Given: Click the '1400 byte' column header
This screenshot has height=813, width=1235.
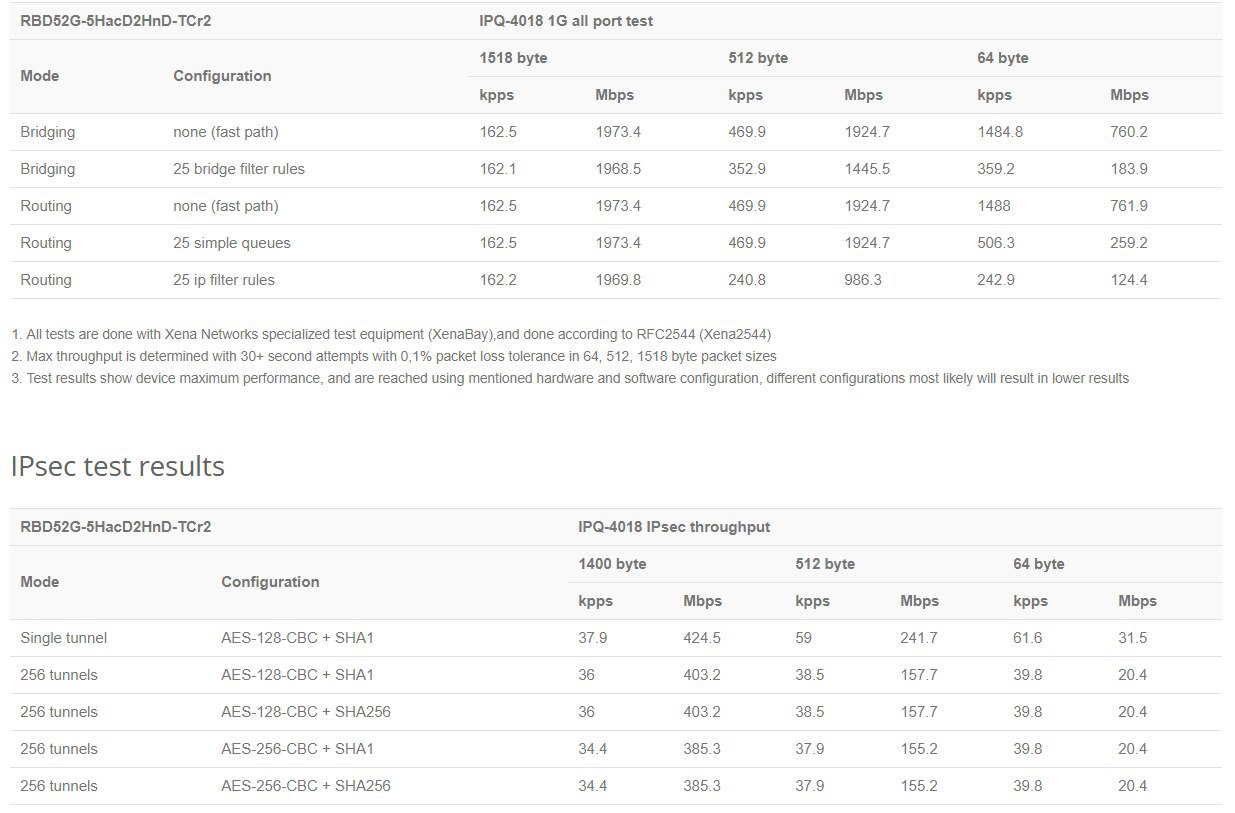Looking at the screenshot, I should [x=612, y=564].
